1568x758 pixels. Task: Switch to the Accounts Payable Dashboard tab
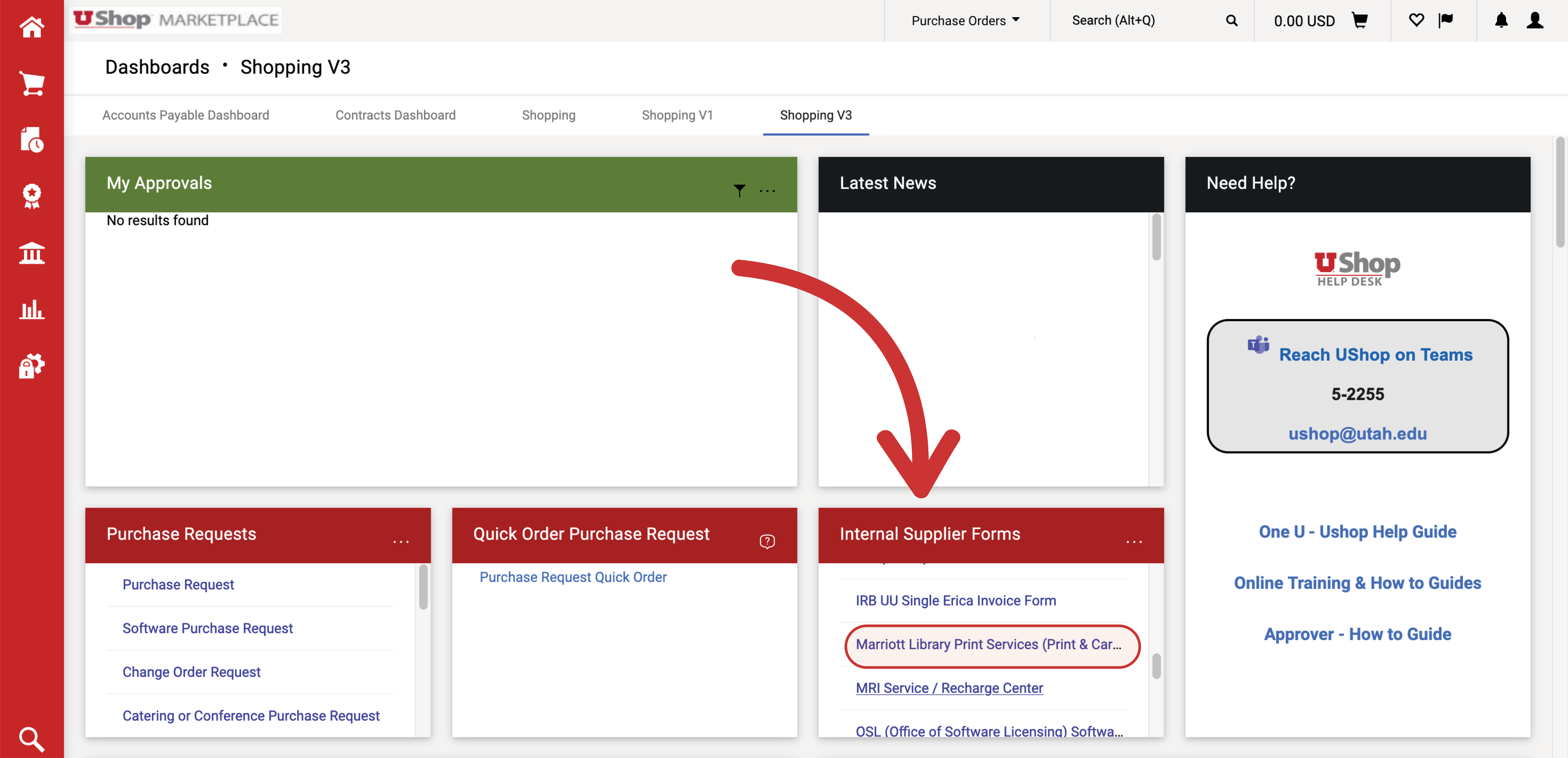tap(186, 115)
